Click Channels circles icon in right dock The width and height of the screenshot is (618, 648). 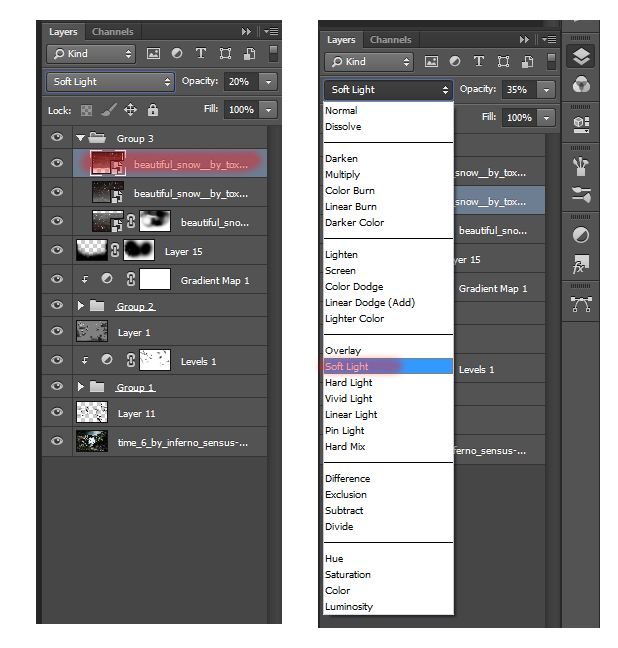point(581,84)
